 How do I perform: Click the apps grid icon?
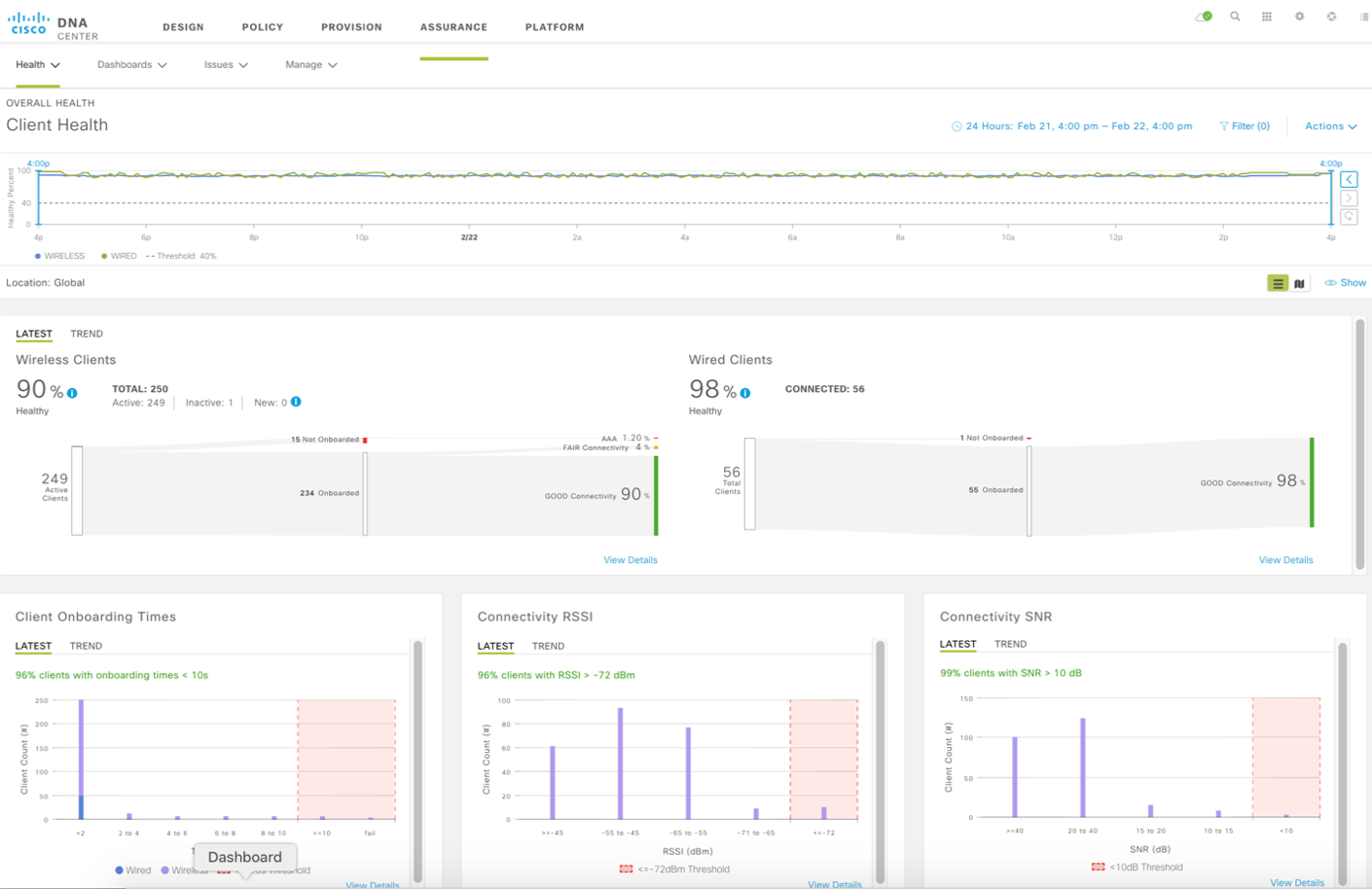click(x=1267, y=17)
